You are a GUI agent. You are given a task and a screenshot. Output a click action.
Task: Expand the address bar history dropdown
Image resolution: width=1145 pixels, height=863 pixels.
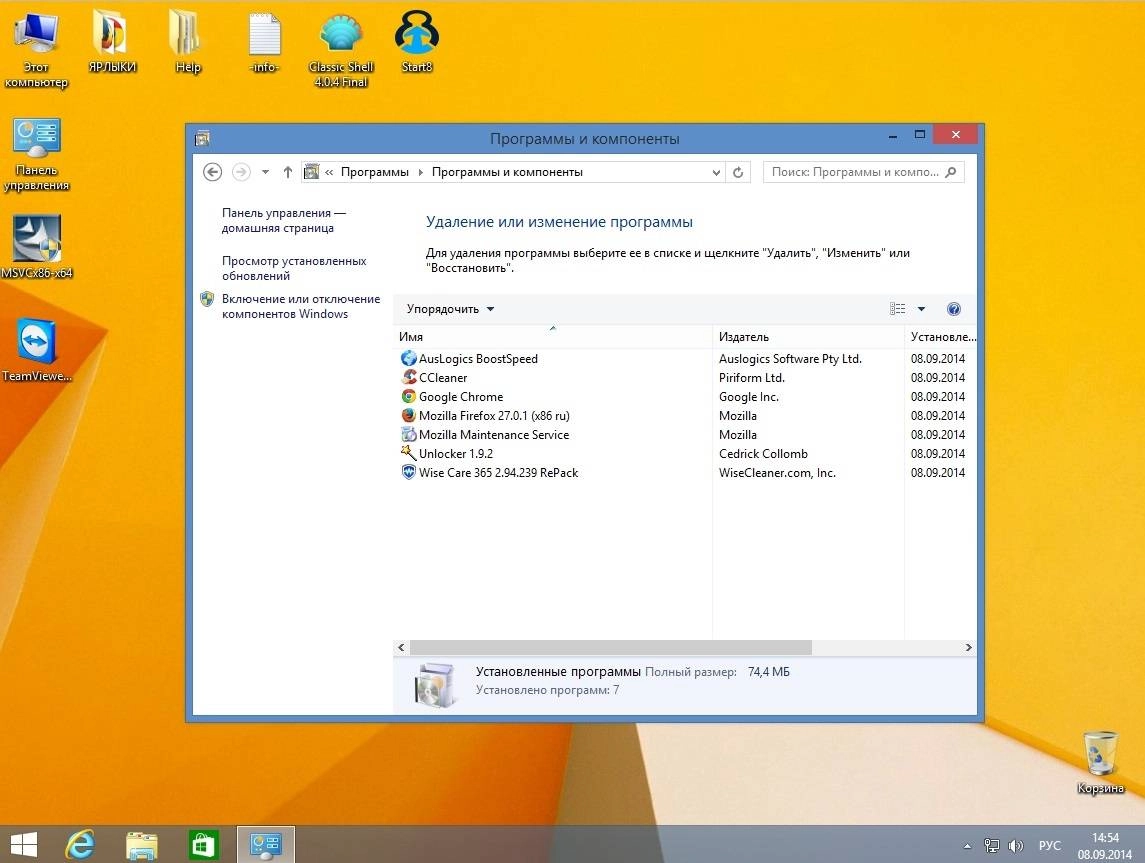coord(716,172)
